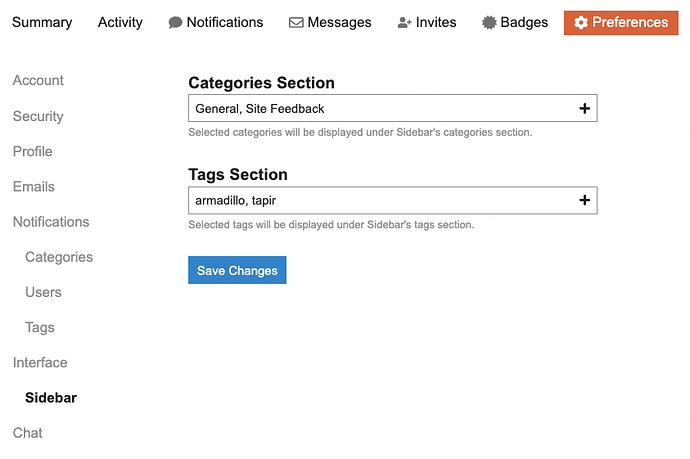Click the certificate icon beside Badges

[489, 22]
